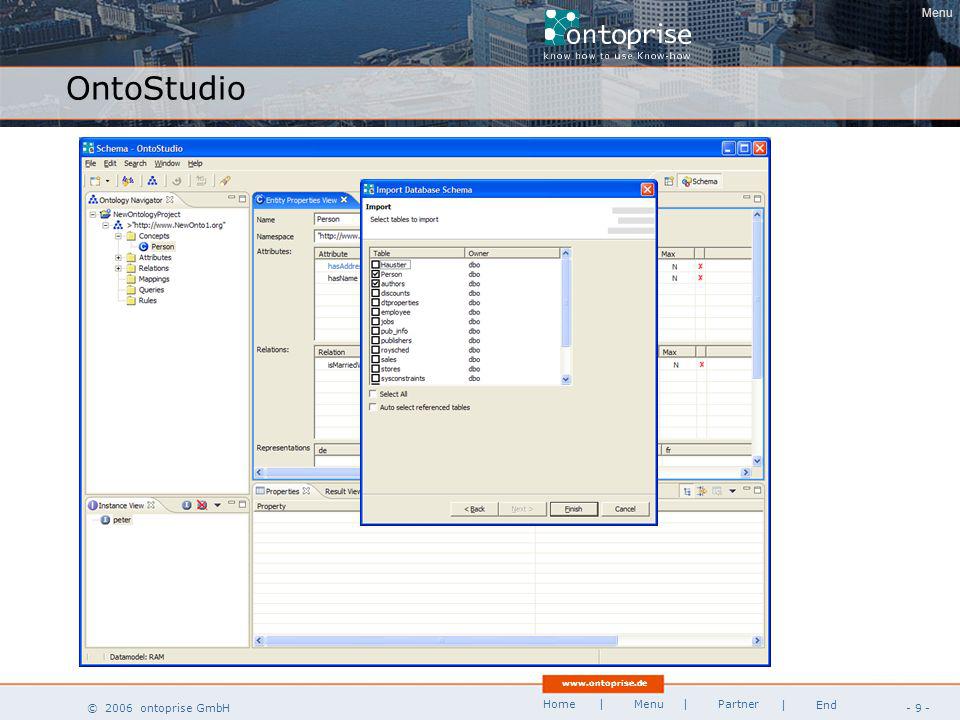Click the Finish button
Screen dimensions: 960x720
coord(574,509)
